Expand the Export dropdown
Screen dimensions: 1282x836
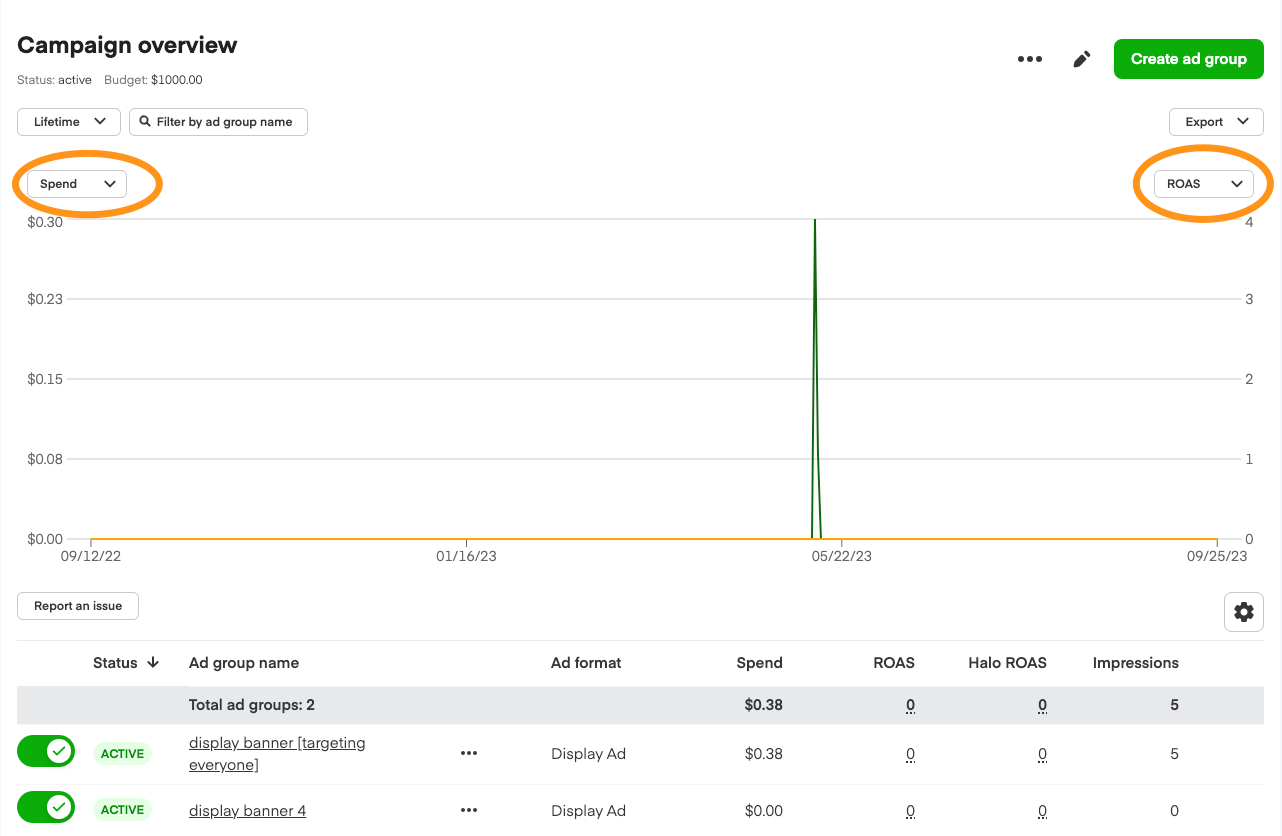pyautogui.click(x=1216, y=121)
